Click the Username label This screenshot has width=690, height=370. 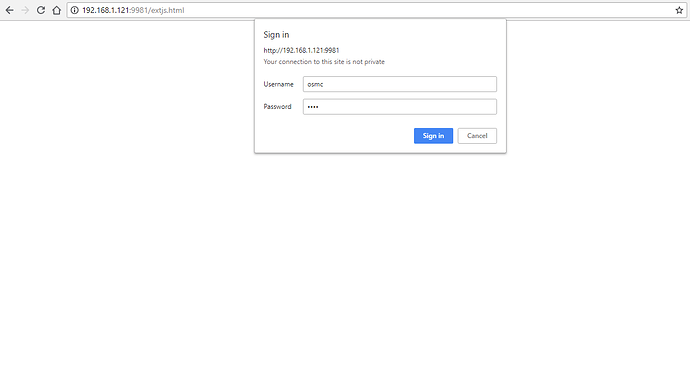pyautogui.click(x=278, y=84)
